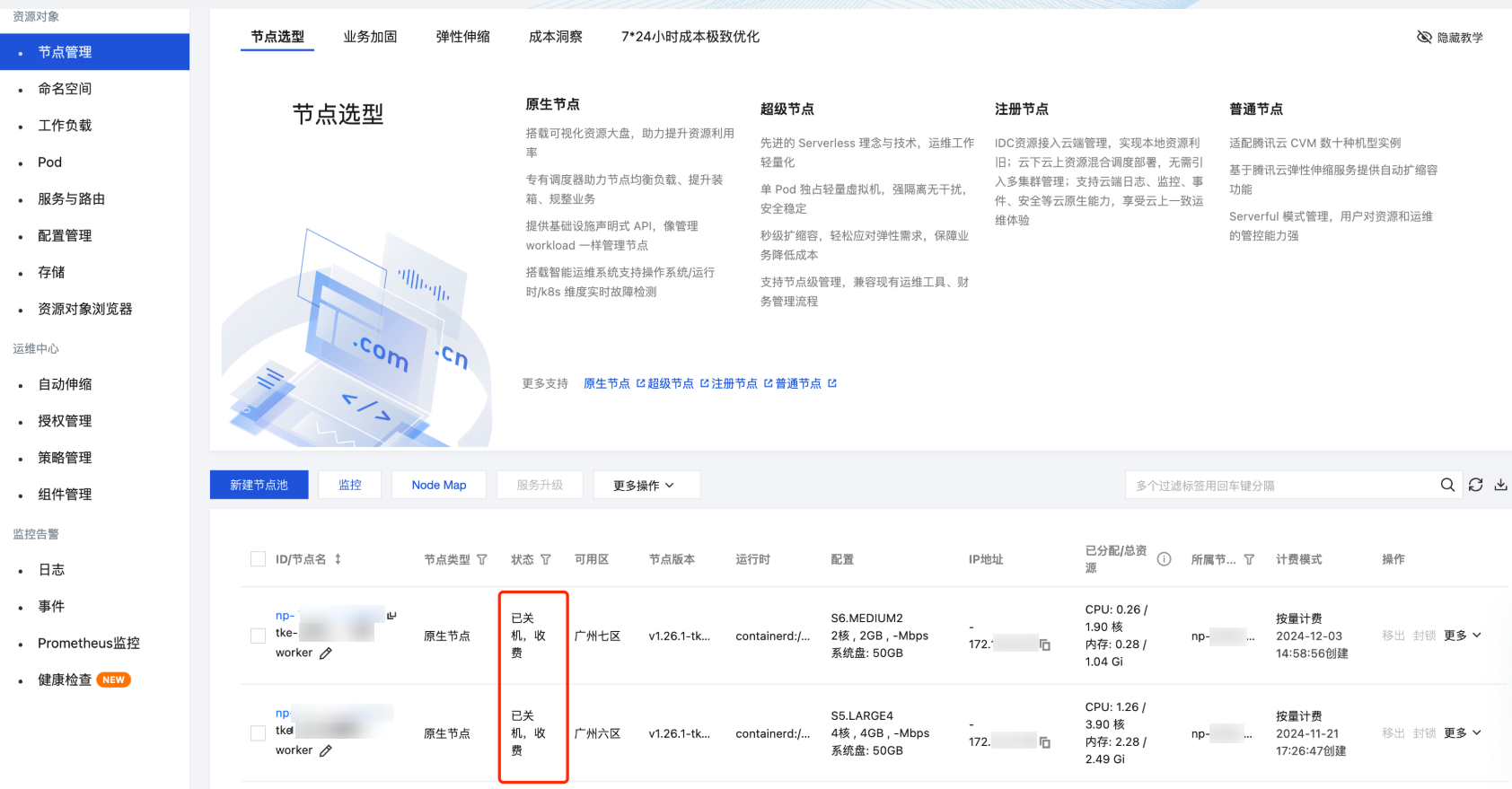
Task: Click the 广州七区 availability zone cell
Action: (598, 636)
